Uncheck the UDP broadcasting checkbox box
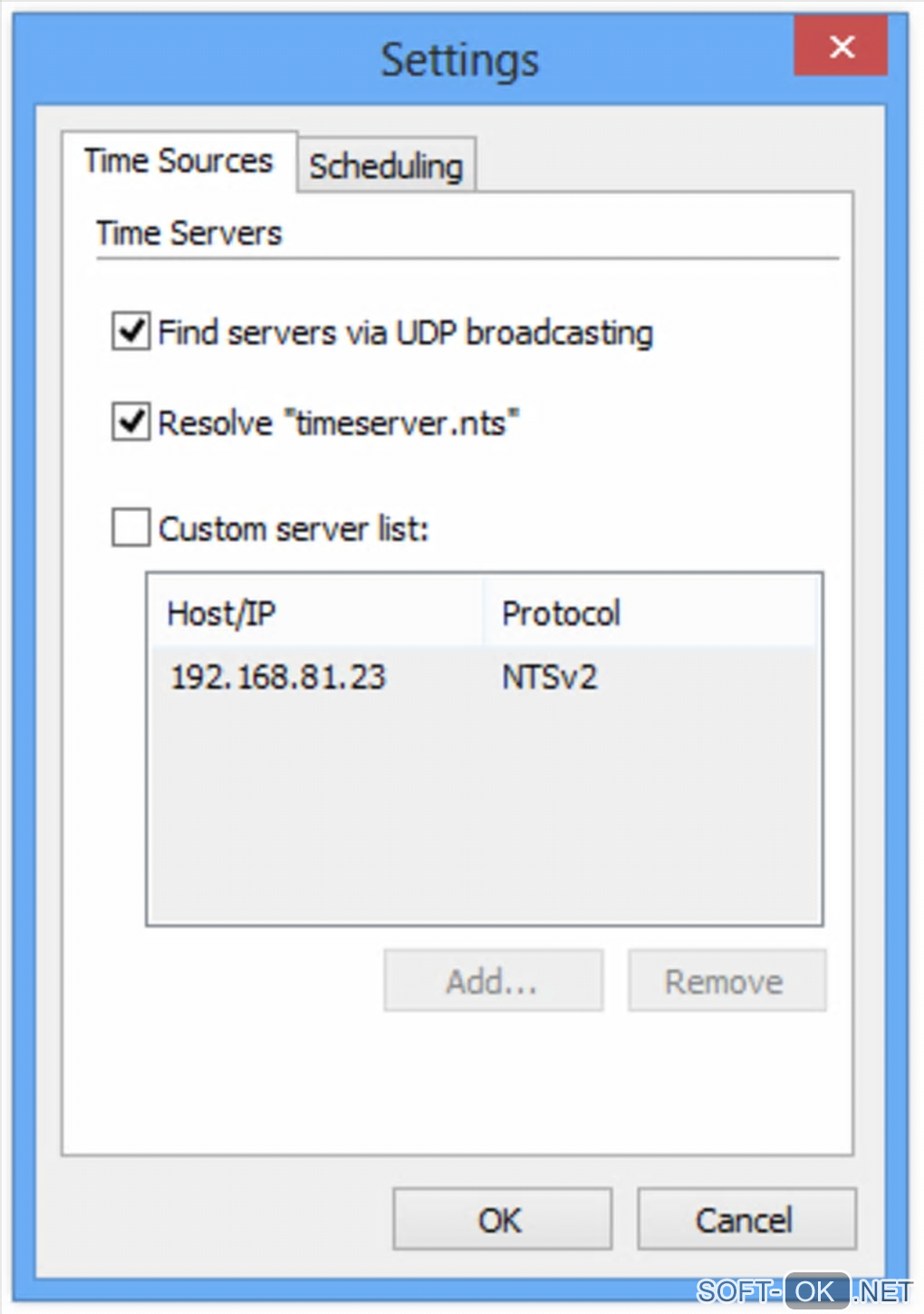The width and height of the screenshot is (924, 1314). 131,332
